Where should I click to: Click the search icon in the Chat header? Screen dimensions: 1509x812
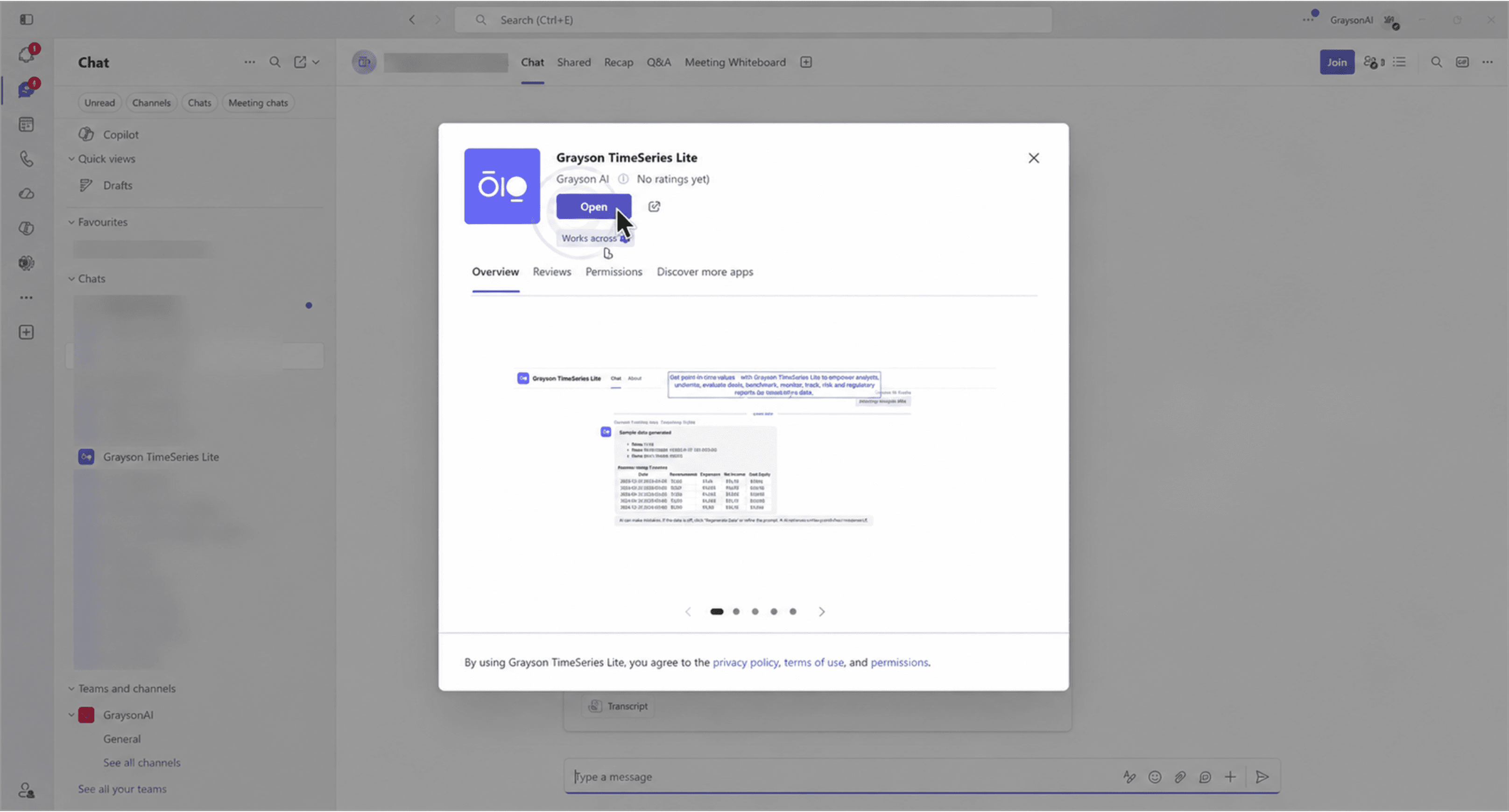point(275,62)
